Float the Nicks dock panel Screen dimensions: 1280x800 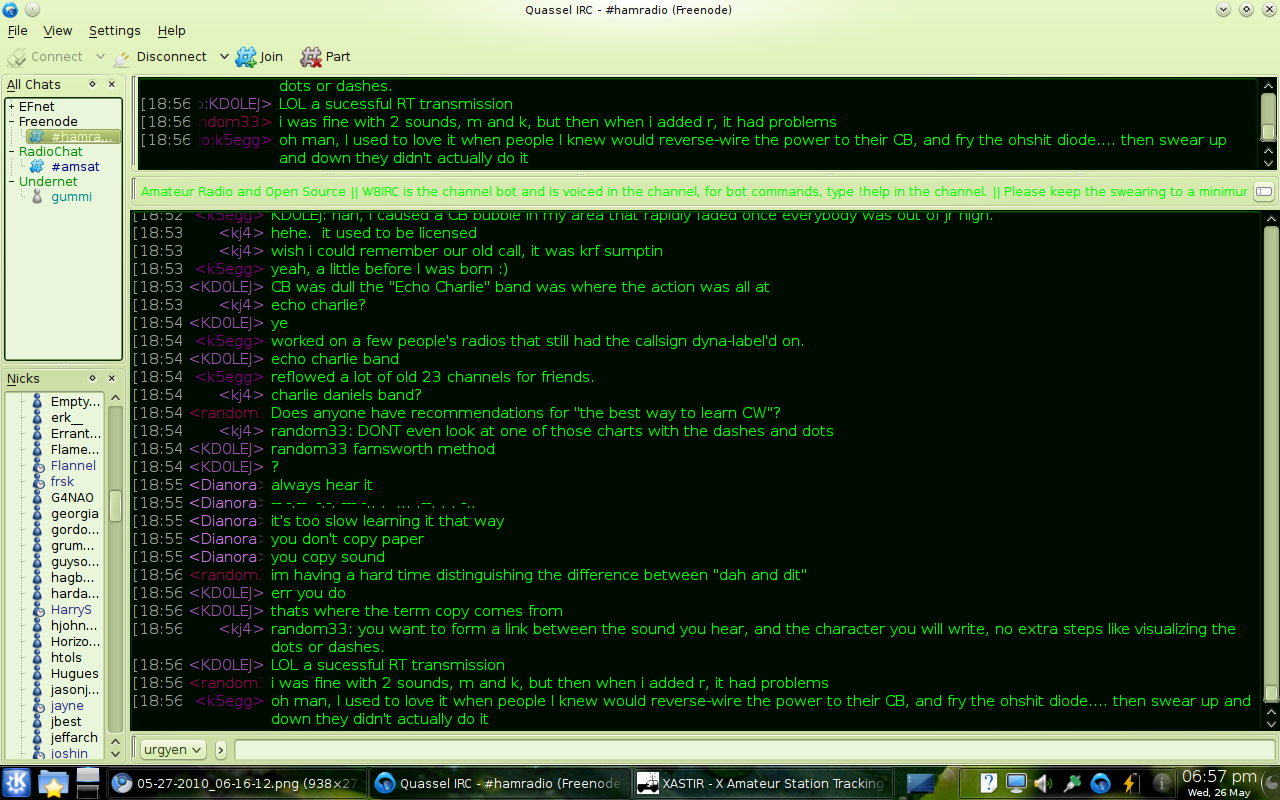coord(93,379)
